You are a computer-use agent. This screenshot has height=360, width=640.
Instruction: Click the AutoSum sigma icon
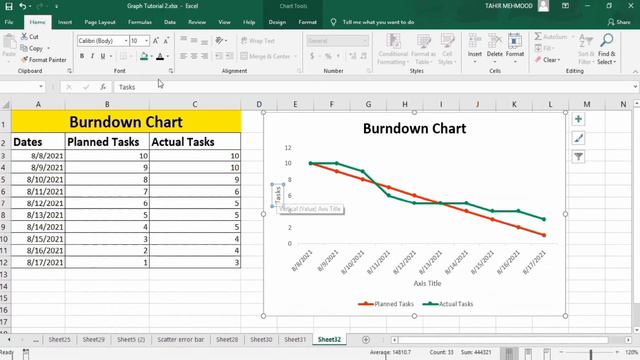point(538,36)
